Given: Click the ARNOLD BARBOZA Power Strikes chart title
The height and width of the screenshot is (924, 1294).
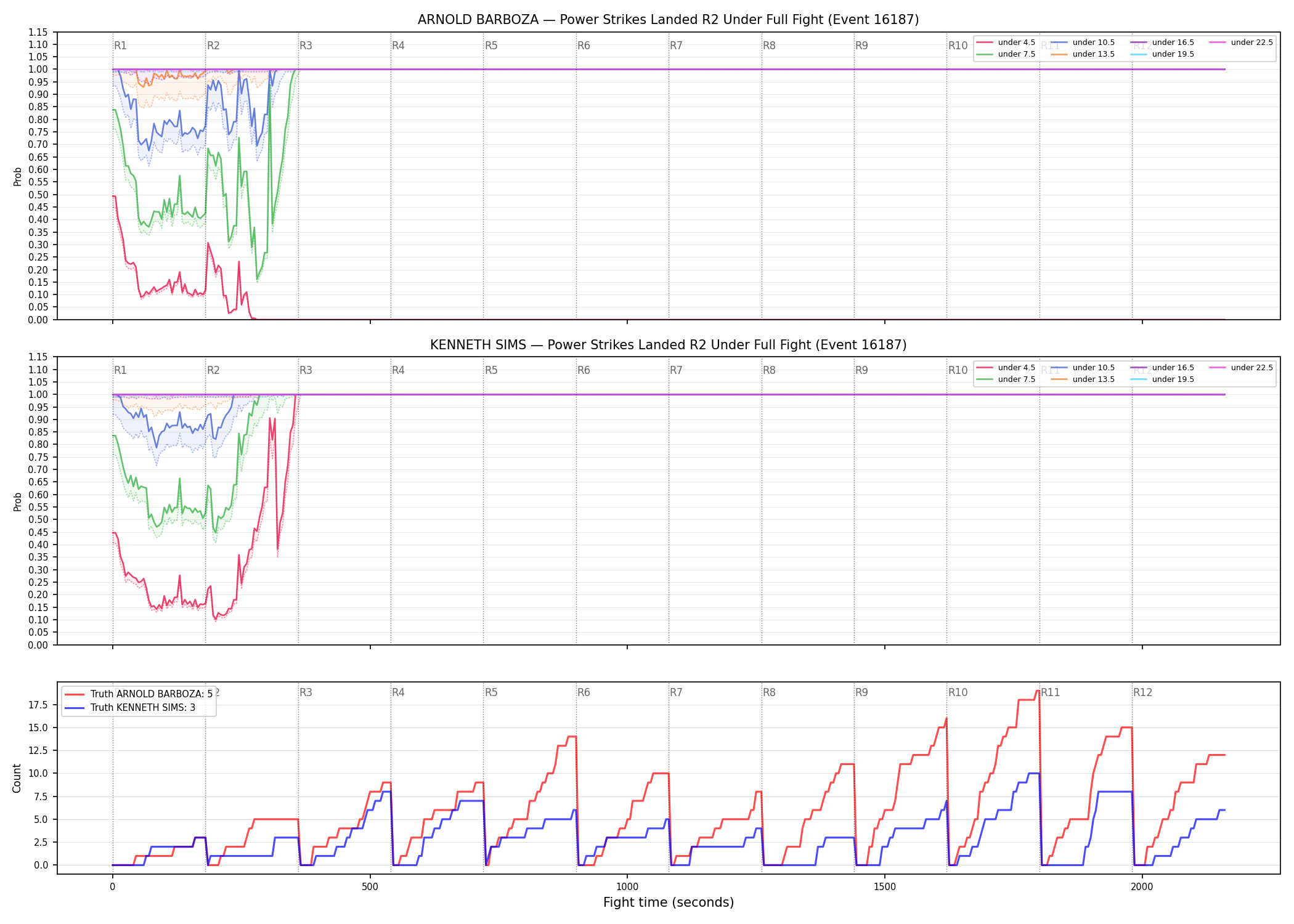Looking at the screenshot, I should (x=668, y=20).
